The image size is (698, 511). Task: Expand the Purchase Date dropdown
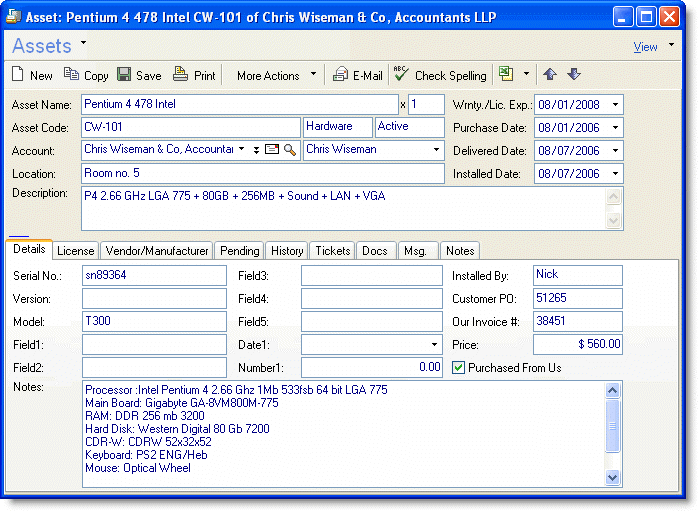(614, 128)
